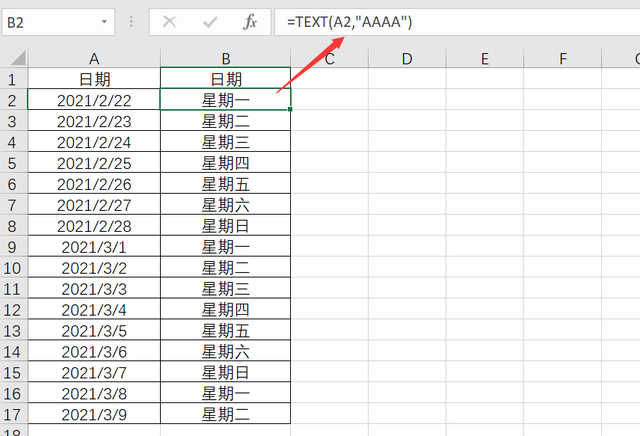Click cell with date 2021/3/3
Viewport: 640px width, 436px height.
(94, 288)
